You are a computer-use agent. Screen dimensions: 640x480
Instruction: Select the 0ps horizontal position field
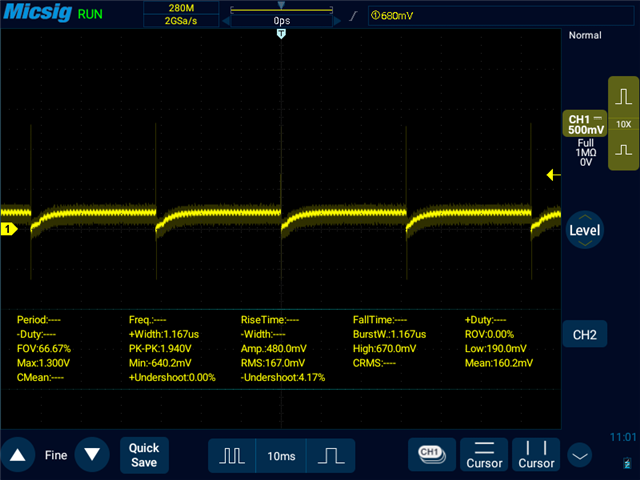coord(282,21)
